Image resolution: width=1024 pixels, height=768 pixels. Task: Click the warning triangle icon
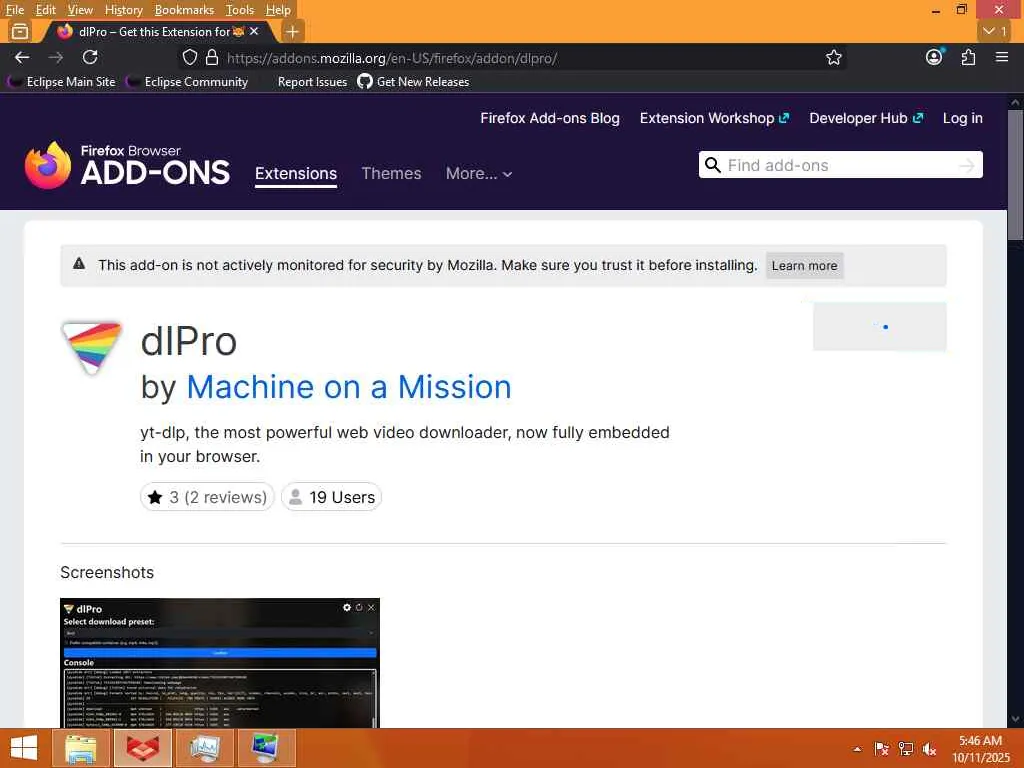(x=79, y=264)
